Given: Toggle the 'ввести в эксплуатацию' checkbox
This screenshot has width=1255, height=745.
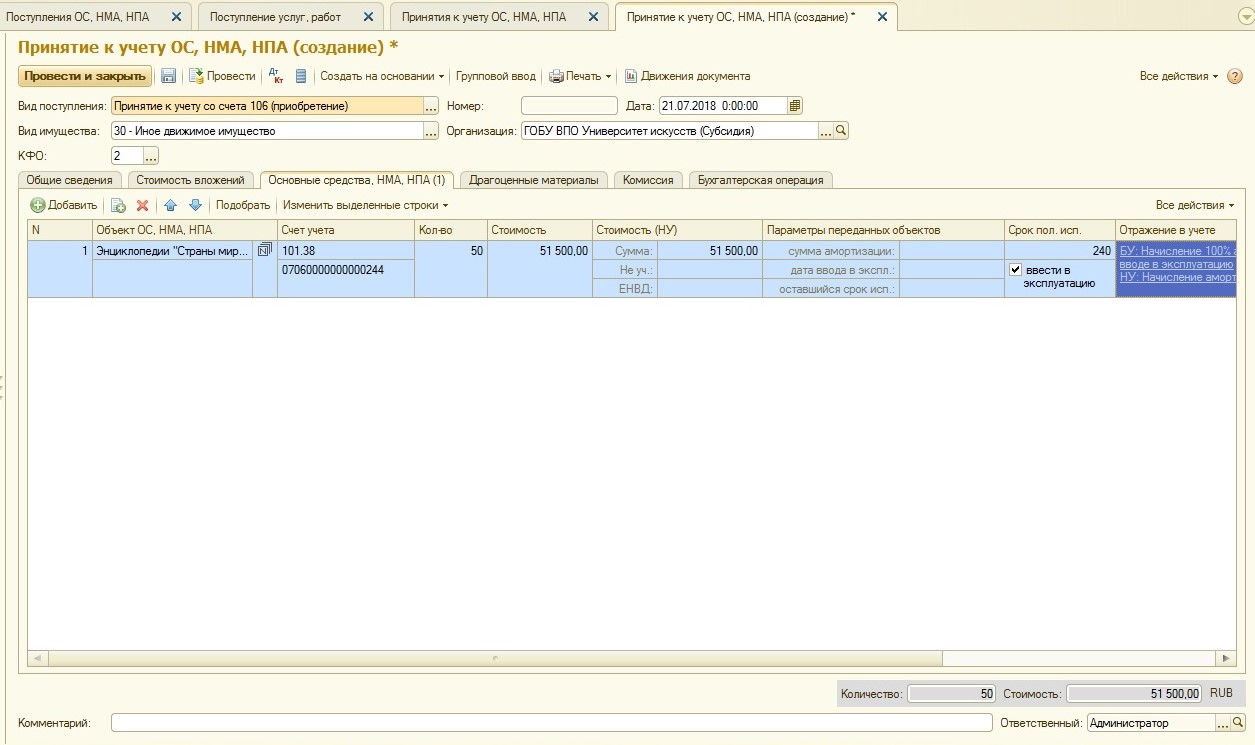Looking at the screenshot, I should point(1016,270).
